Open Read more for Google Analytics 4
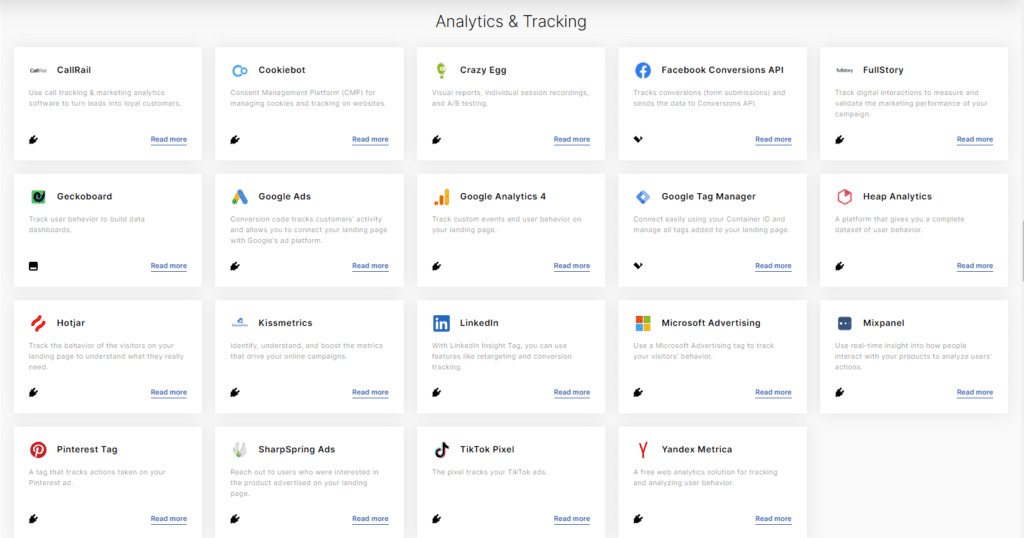This screenshot has width=1024, height=538. point(571,266)
